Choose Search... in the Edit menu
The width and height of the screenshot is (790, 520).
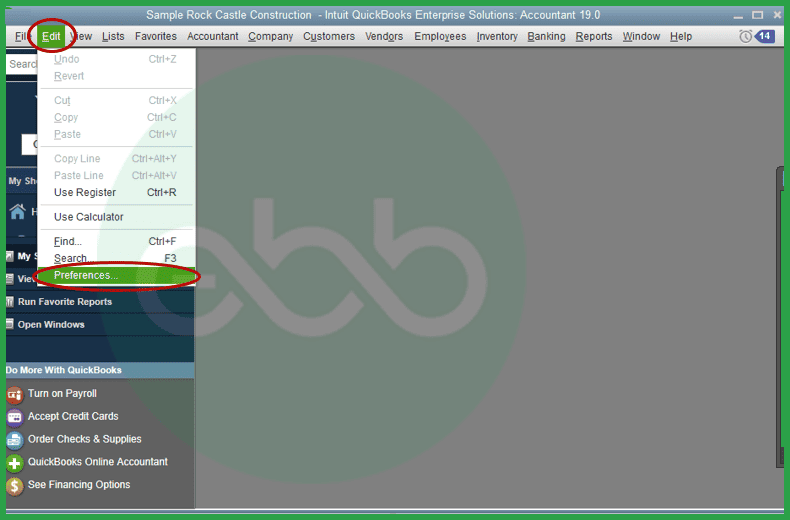(116, 258)
